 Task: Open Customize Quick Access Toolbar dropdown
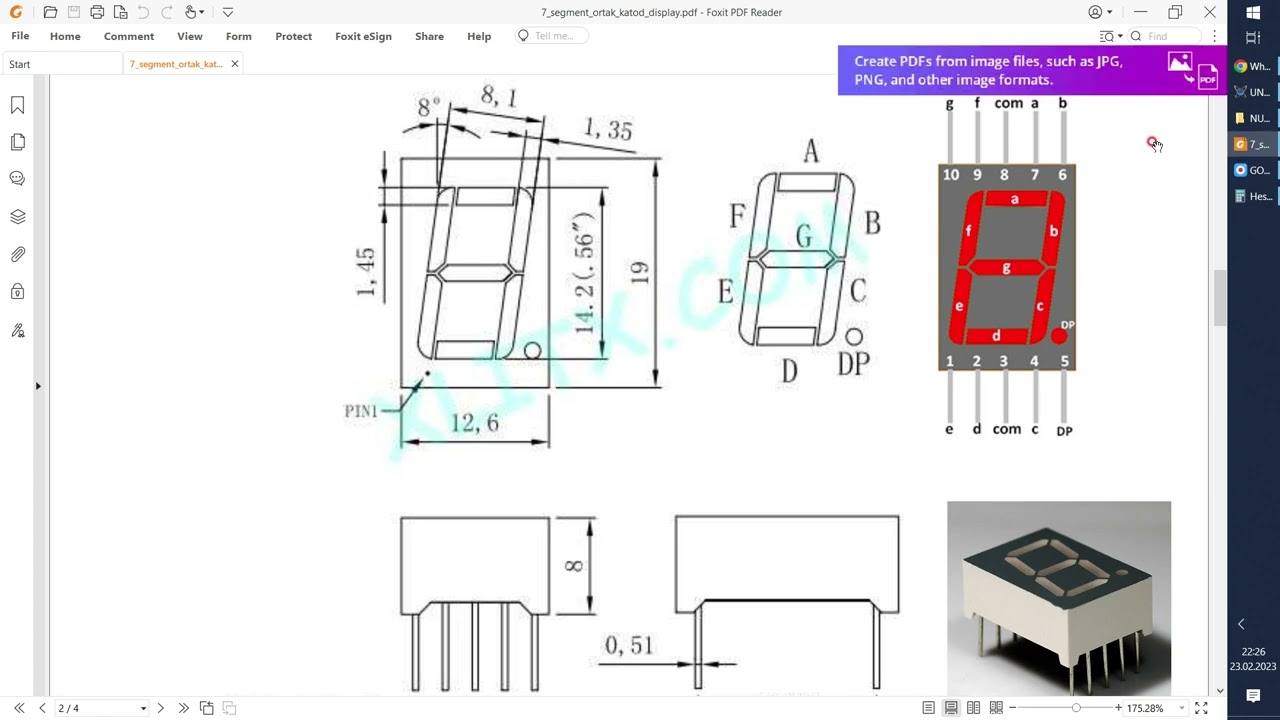pyautogui.click(x=228, y=12)
